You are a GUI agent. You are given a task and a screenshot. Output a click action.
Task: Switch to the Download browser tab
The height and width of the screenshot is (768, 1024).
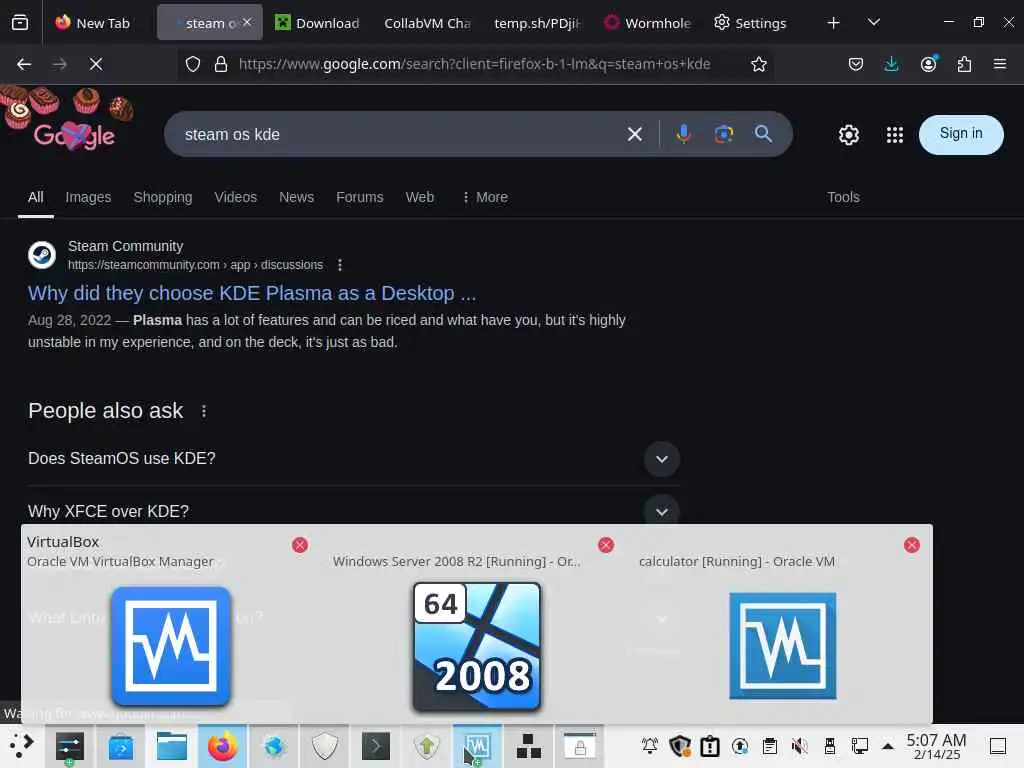pos(318,23)
